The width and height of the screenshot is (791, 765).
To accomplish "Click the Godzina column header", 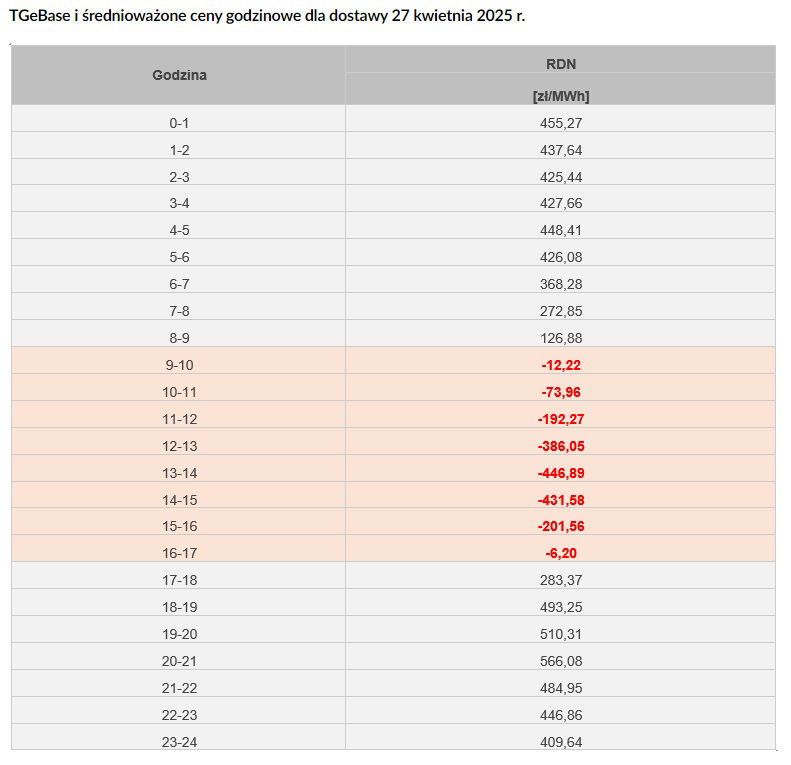I will coord(179,75).
